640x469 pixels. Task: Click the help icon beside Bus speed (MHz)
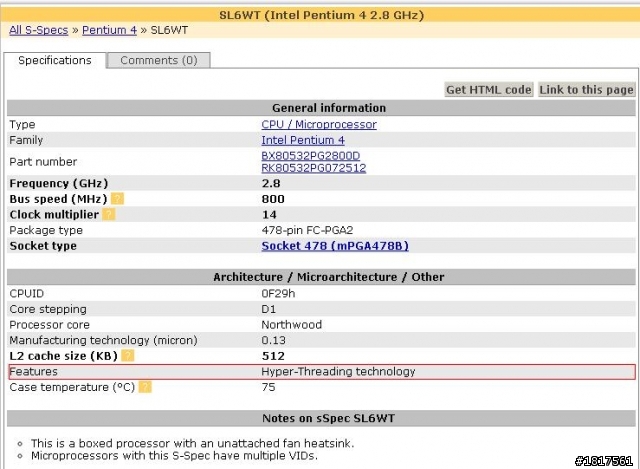pos(117,199)
